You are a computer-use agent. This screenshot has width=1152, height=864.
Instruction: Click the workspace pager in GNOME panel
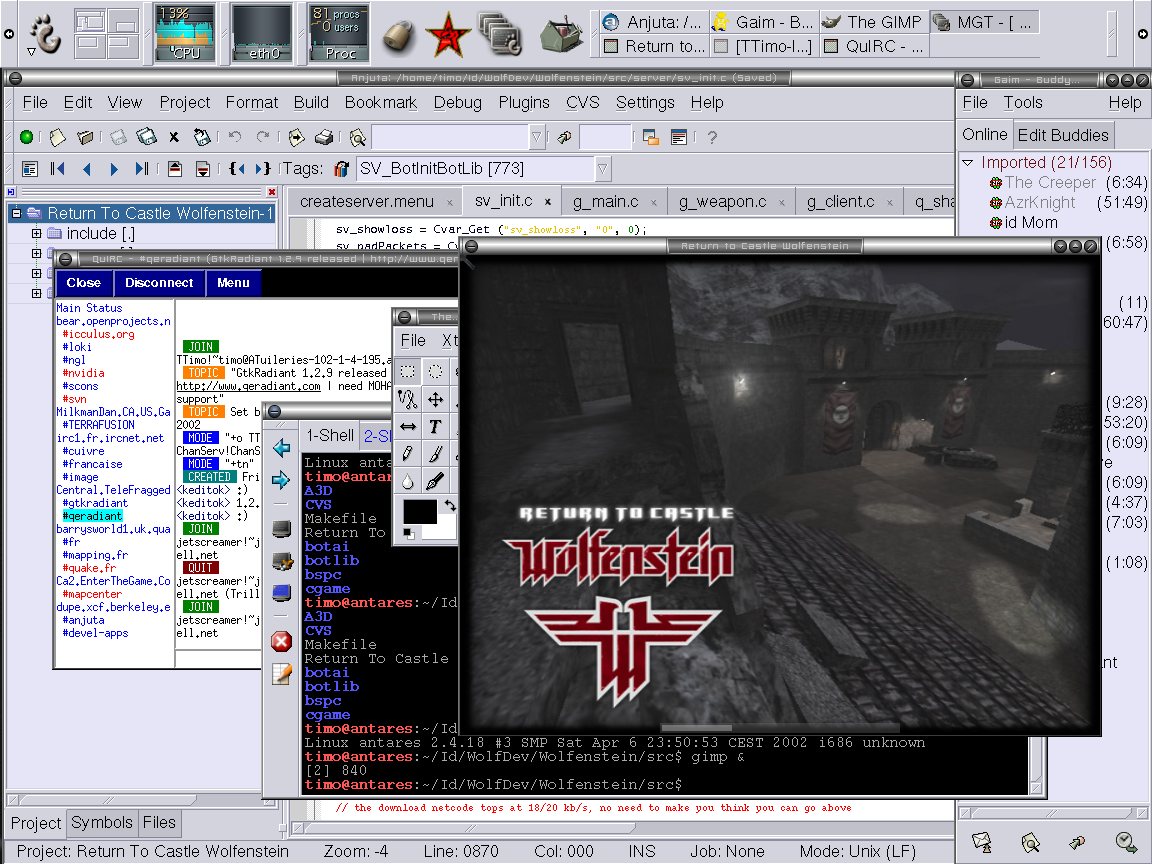click(107, 34)
